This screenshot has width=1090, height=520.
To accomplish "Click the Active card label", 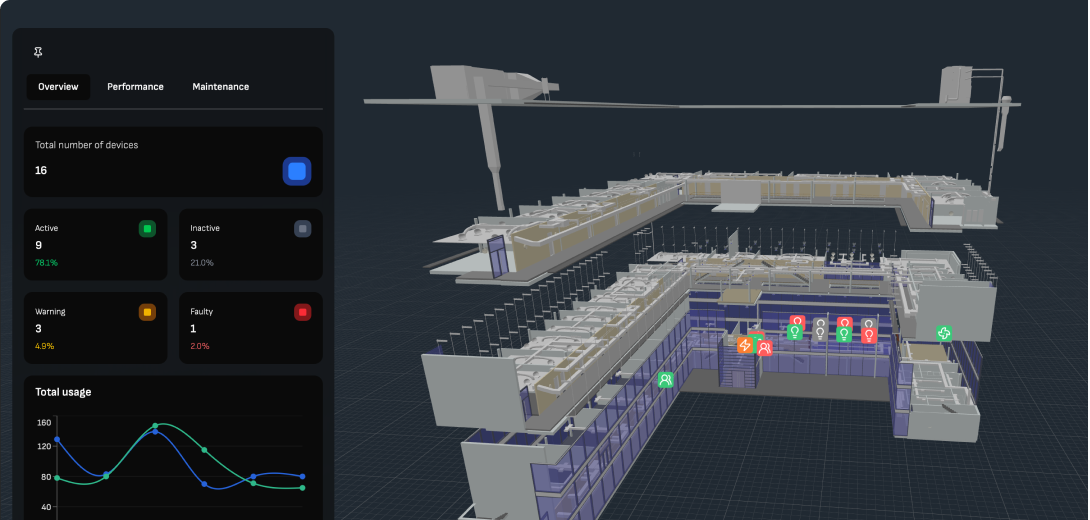I will tap(47, 228).
